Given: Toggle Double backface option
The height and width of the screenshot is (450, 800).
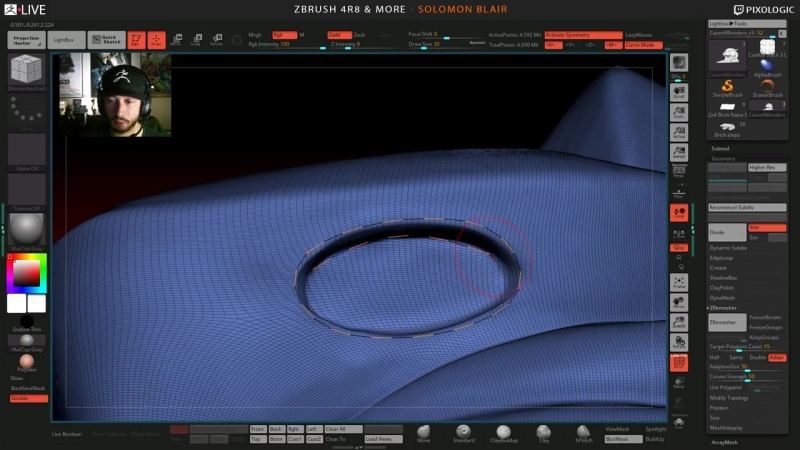Looking at the screenshot, I should point(29,398).
